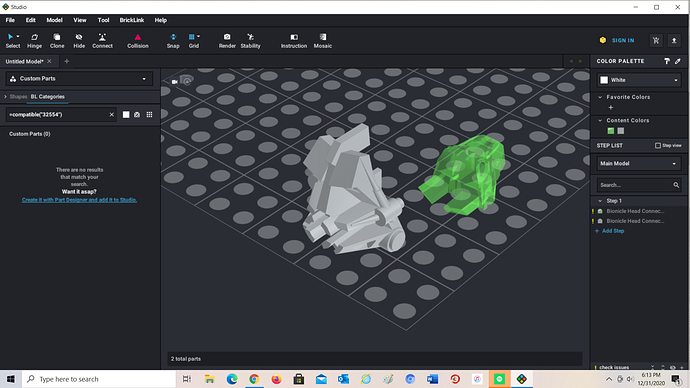Screen dimensions: 690x388
Task: Run the Stability check tool
Action: (250, 41)
